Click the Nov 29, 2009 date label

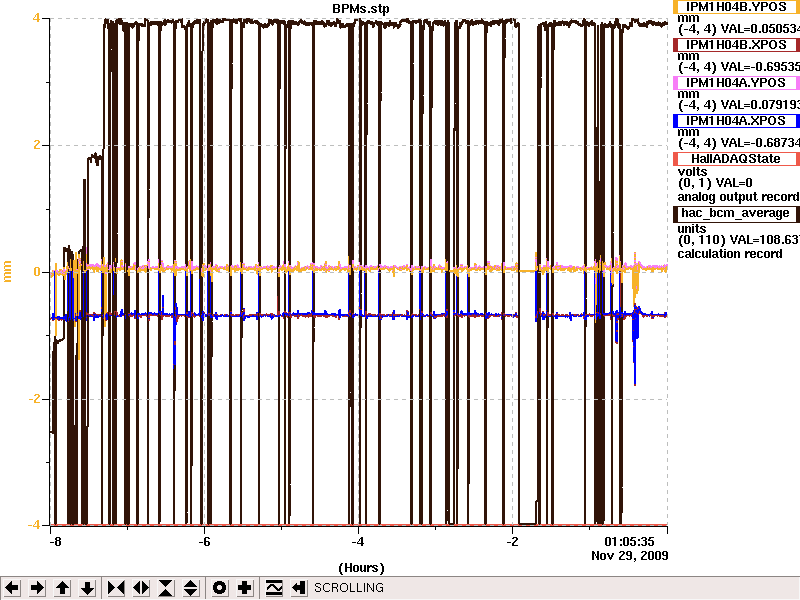(630, 556)
